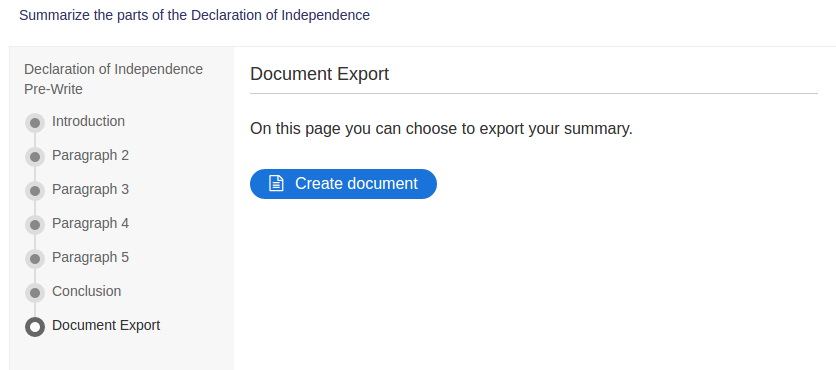
Task: Select the Paragraph 3 step circle marker
Action: 35,191
